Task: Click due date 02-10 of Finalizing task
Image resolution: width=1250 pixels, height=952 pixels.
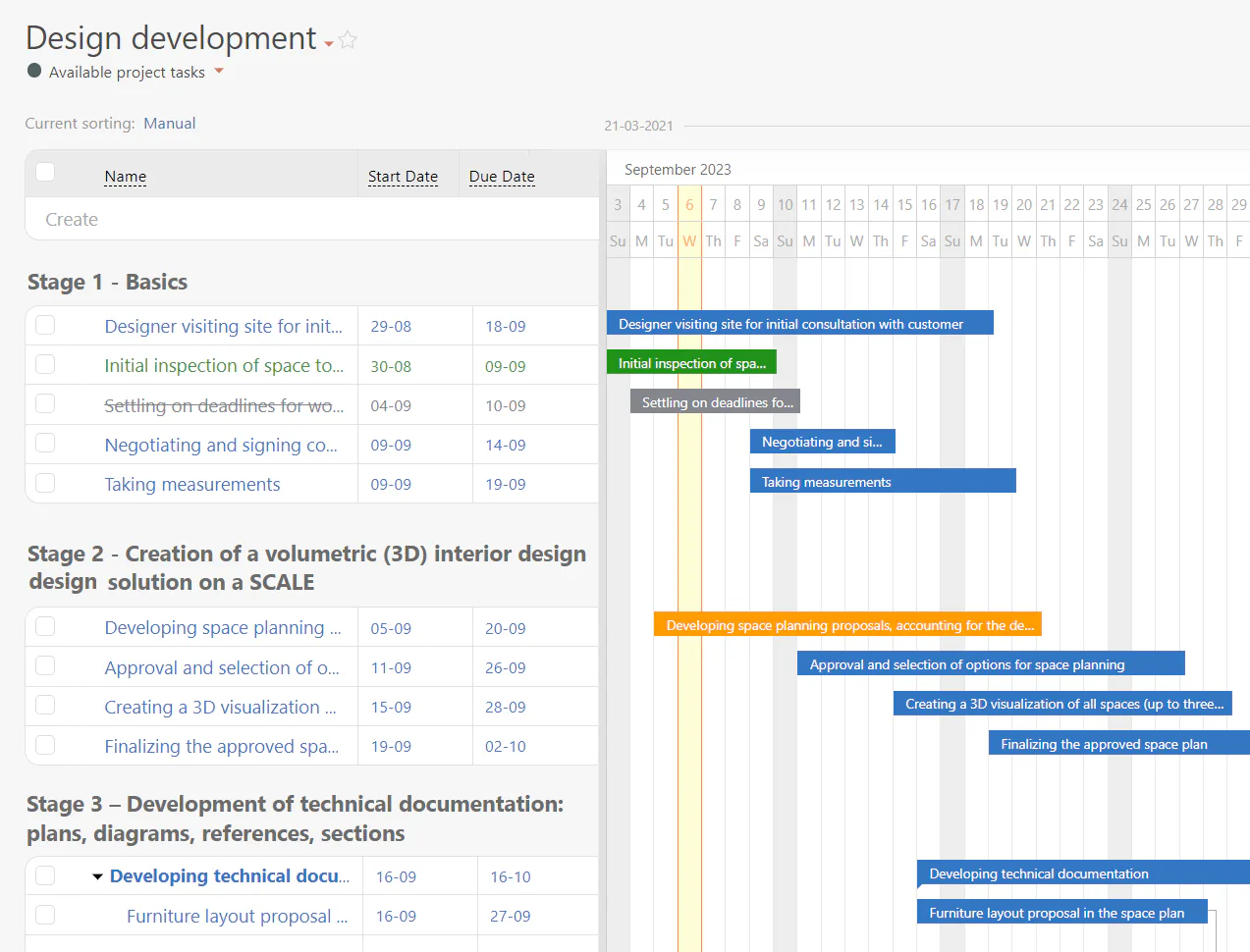Action: coord(505,747)
